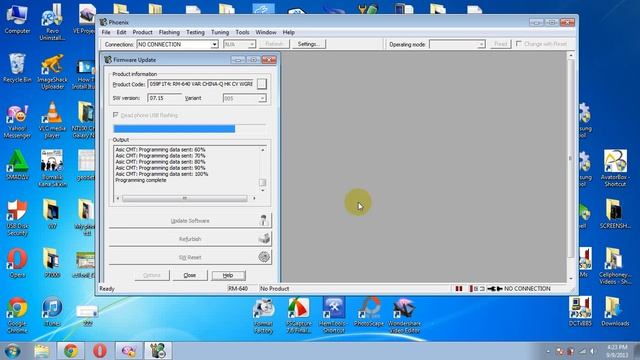Screen dimensions: 640x360
Task: Click the volume icon in system tray
Action: tap(592, 351)
